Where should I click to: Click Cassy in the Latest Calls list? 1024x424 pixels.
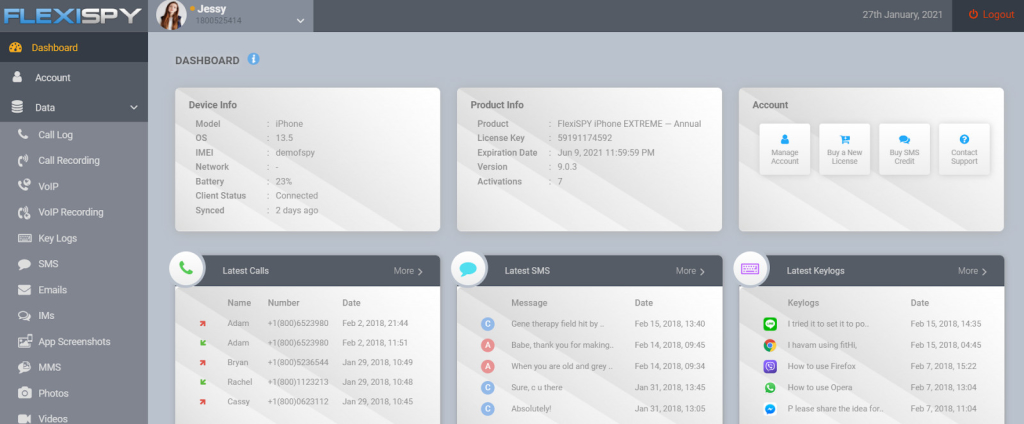238,401
